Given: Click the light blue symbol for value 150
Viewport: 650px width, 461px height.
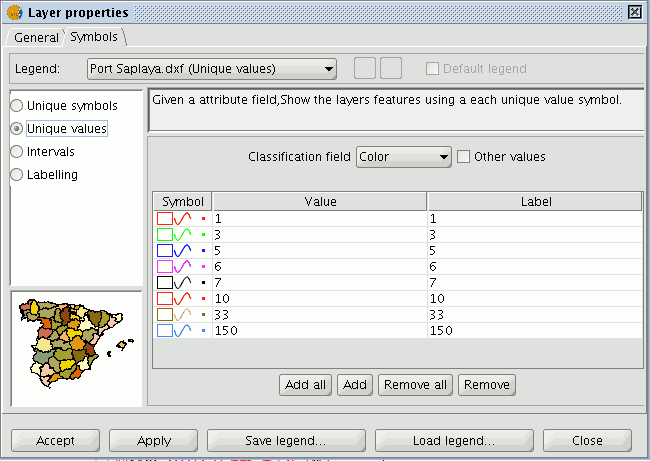Looking at the screenshot, I should tap(182, 331).
